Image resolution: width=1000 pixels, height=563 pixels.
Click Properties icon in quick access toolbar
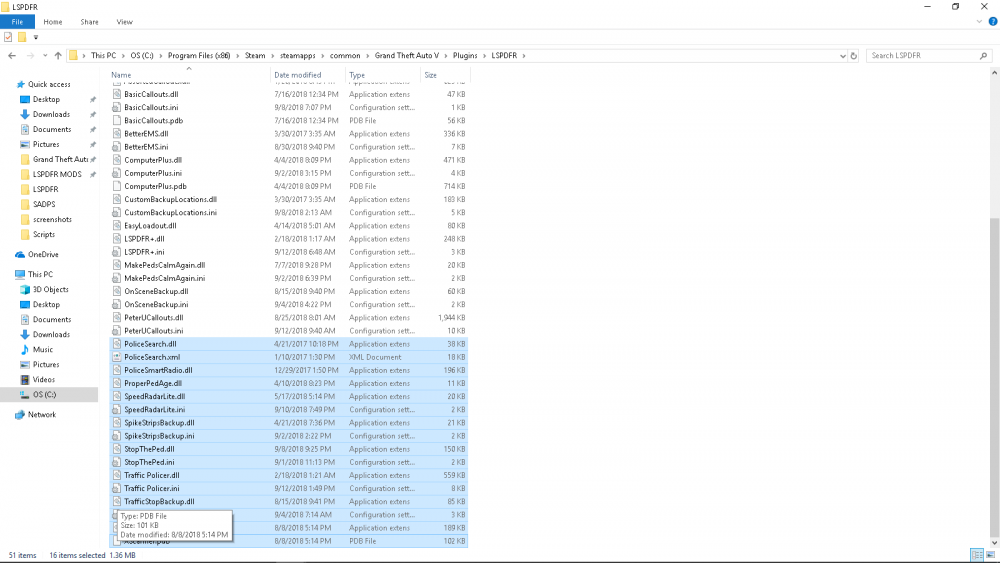click(8, 37)
